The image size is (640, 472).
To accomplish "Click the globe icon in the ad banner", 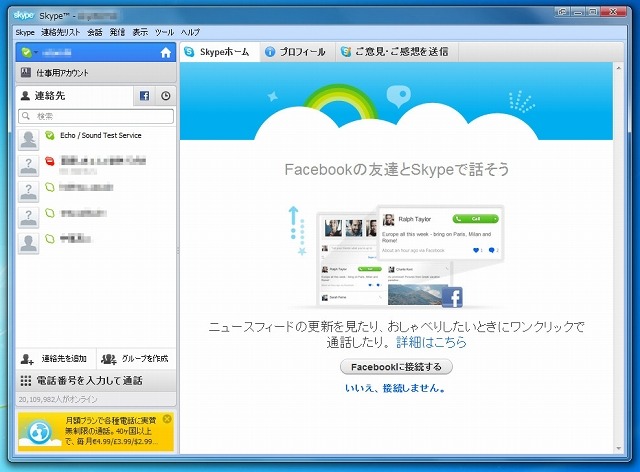I will (39, 432).
